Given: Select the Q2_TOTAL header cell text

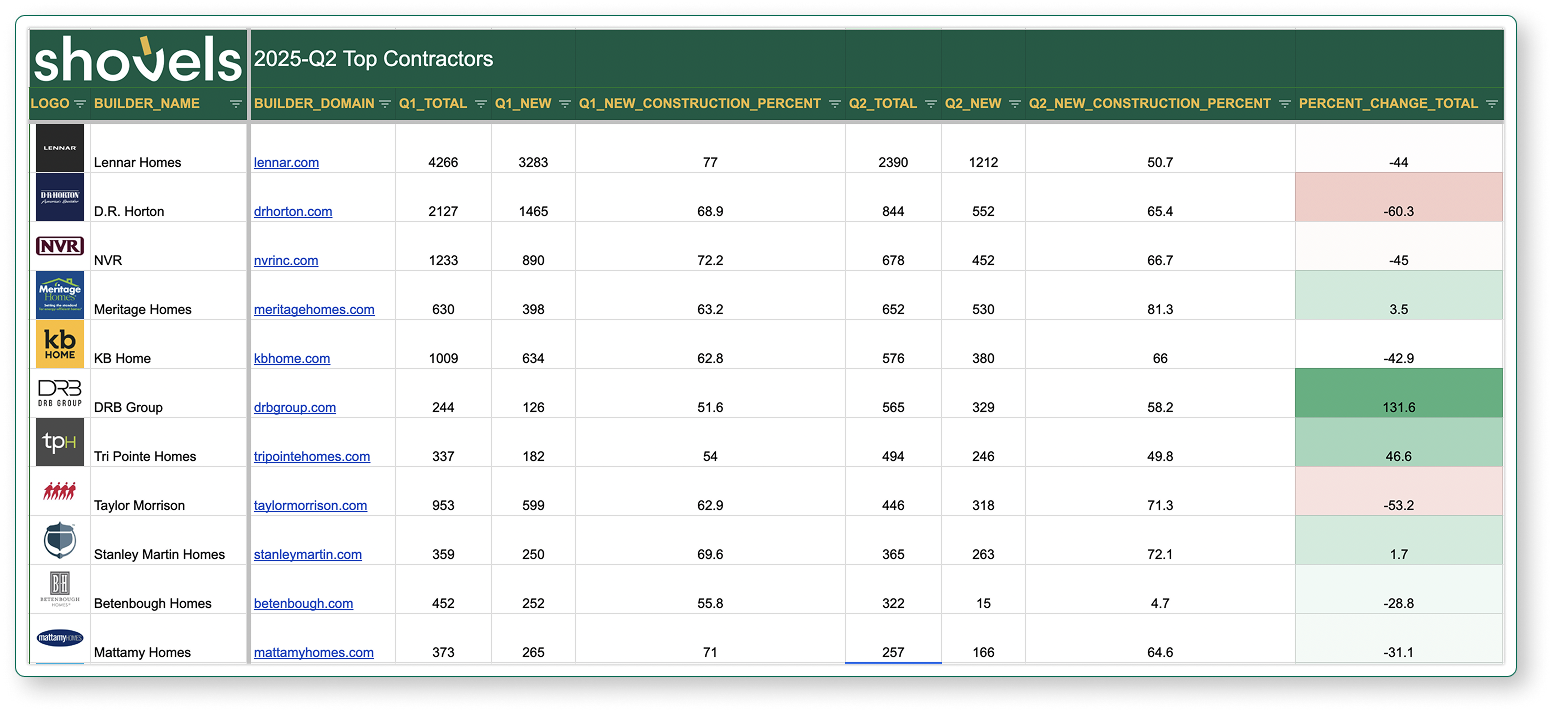Looking at the screenshot, I should (x=883, y=103).
